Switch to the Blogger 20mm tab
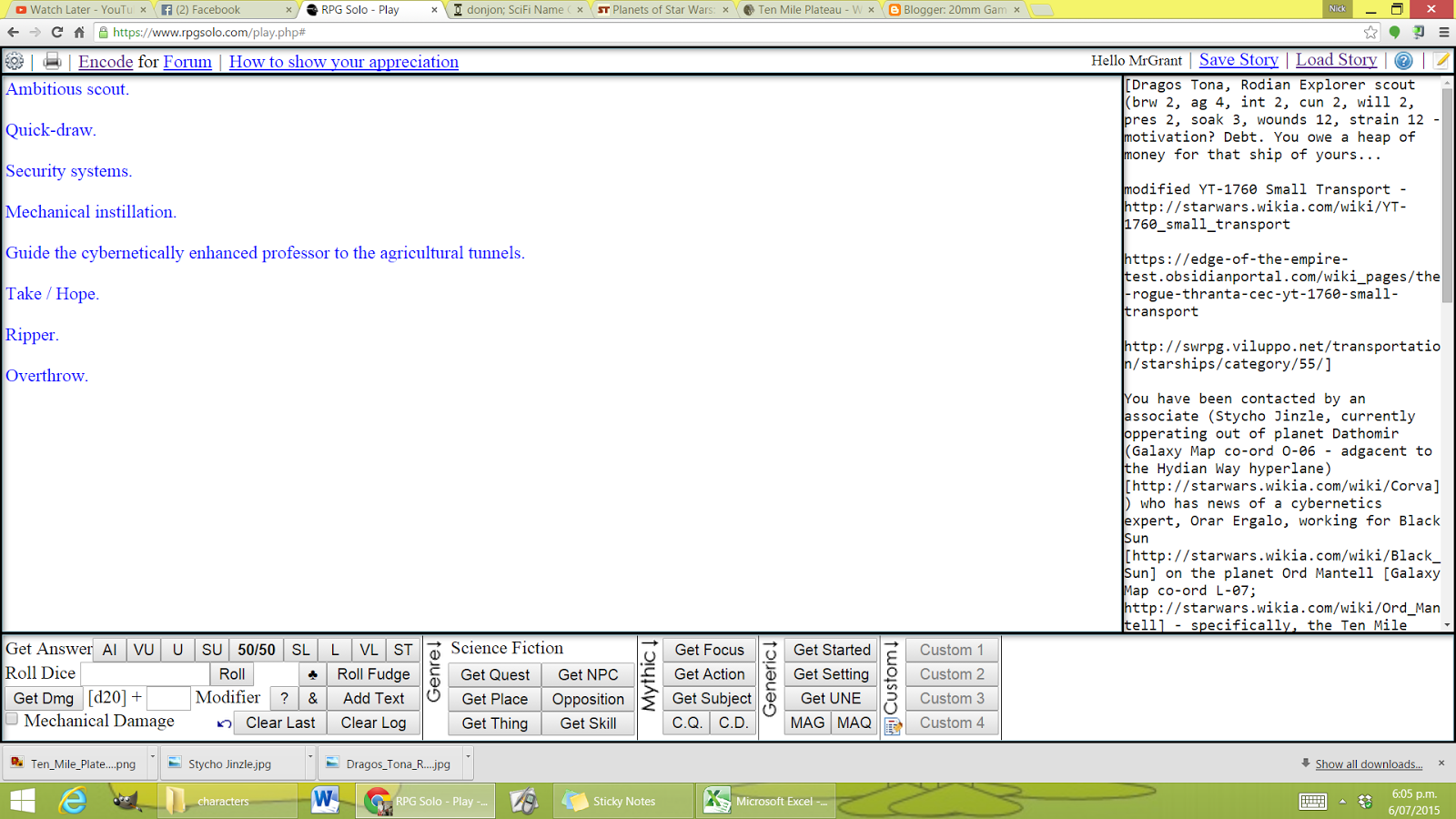The height and width of the screenshot is (819, 1456). coord(954,10)
